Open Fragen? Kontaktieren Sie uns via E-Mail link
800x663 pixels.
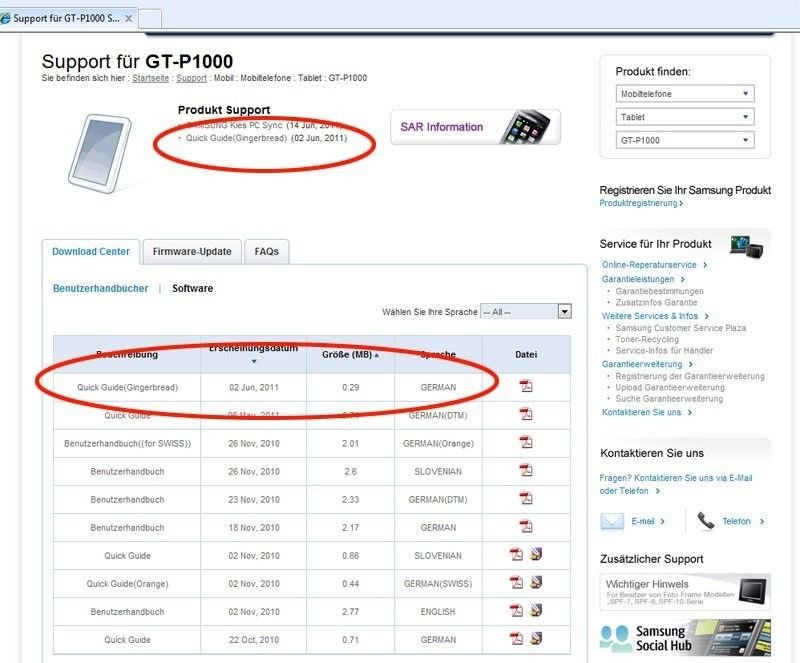pos(676,484)
